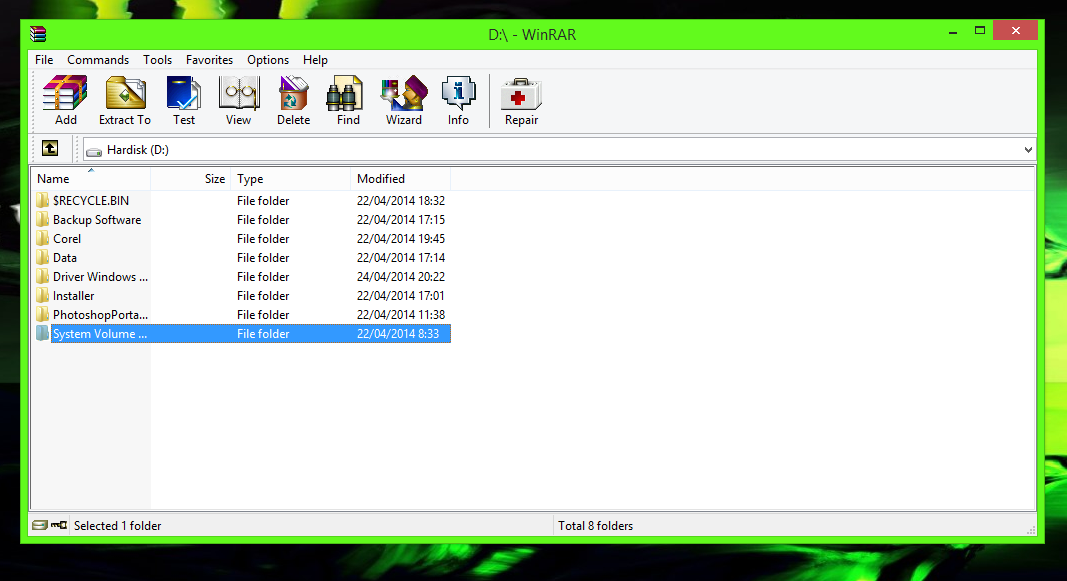
Task: Select the Driver Windows folder
Action: (x=100, y=277)
